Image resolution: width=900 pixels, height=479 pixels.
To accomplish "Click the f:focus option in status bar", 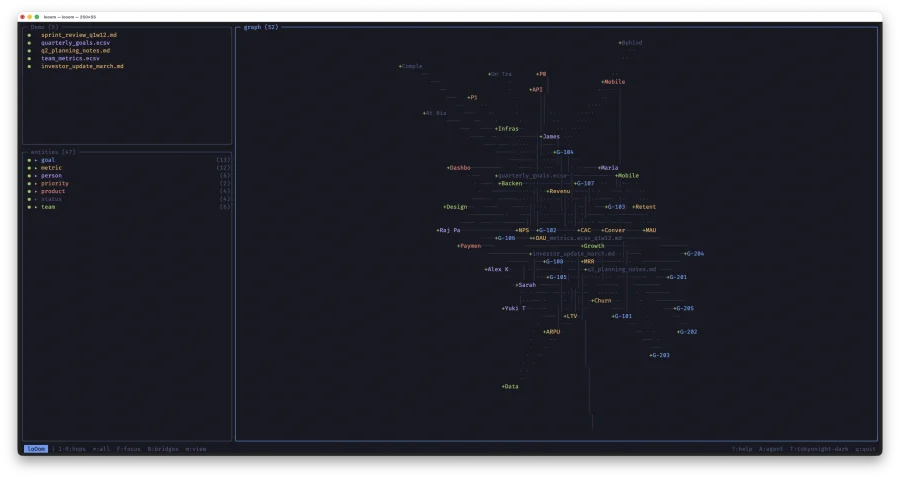I will pos(129,449).
